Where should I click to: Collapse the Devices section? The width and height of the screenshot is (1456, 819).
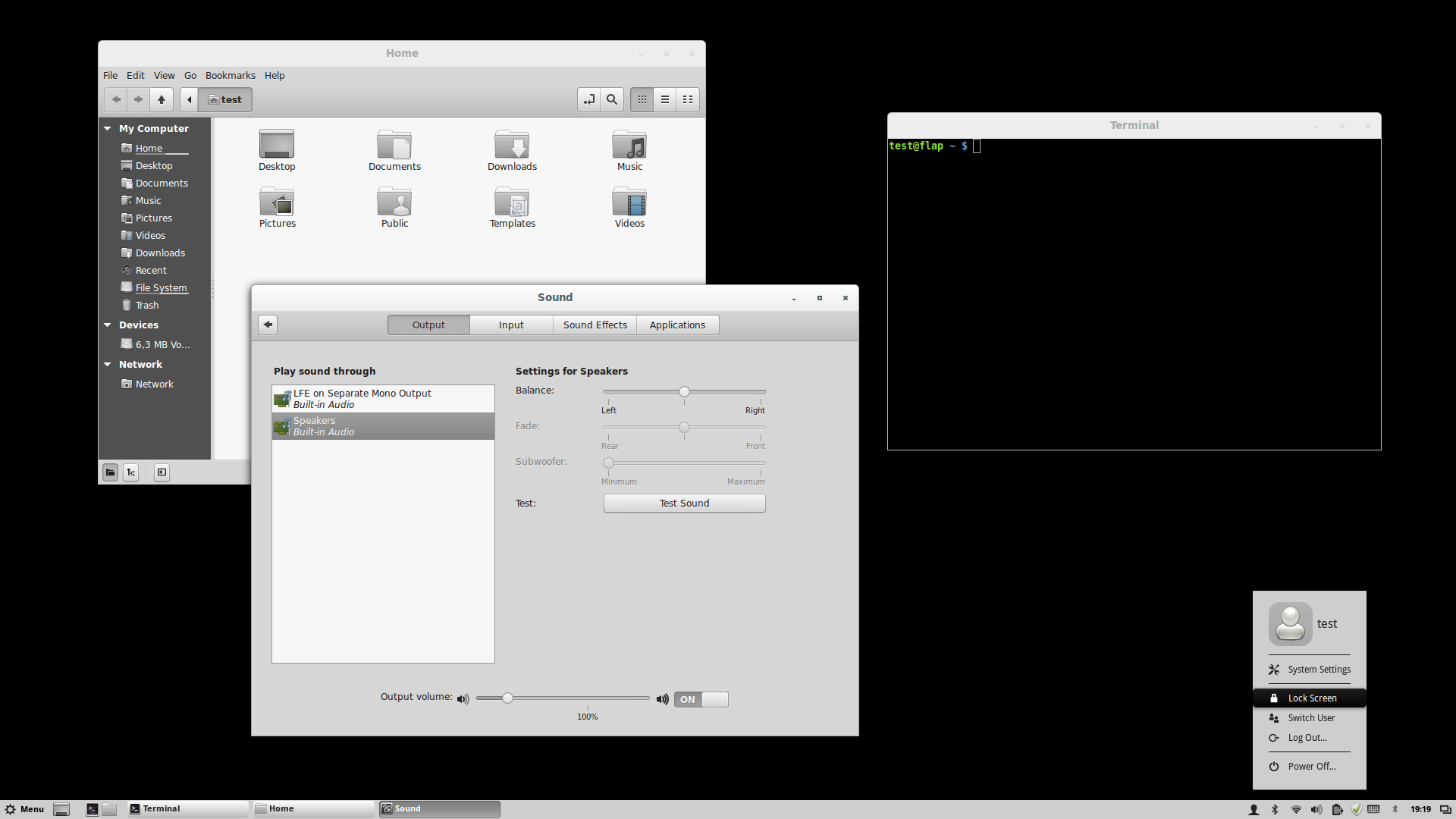point(108,325)
